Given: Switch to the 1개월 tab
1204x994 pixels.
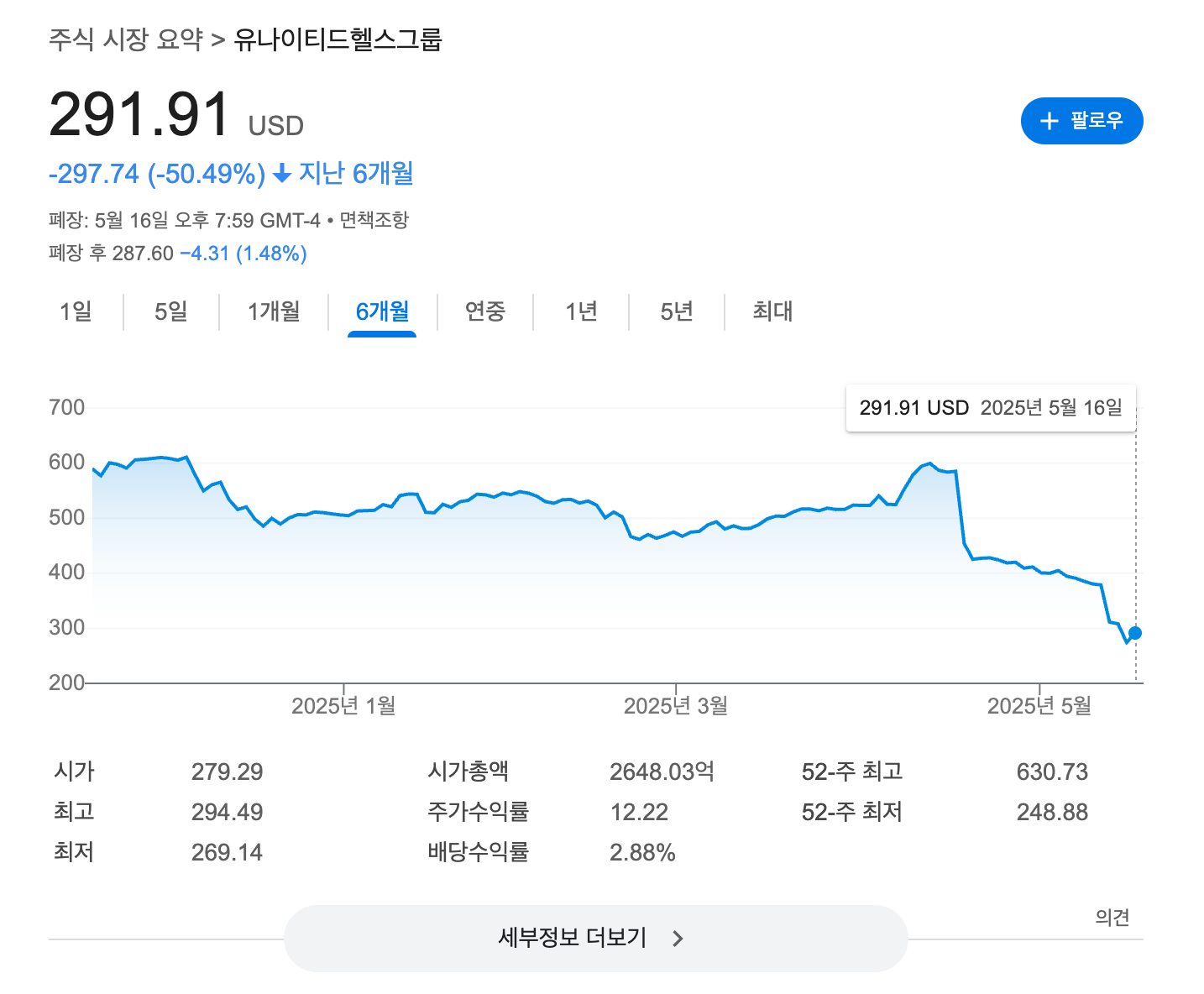Looking at the screenshot, I should 274,311.
